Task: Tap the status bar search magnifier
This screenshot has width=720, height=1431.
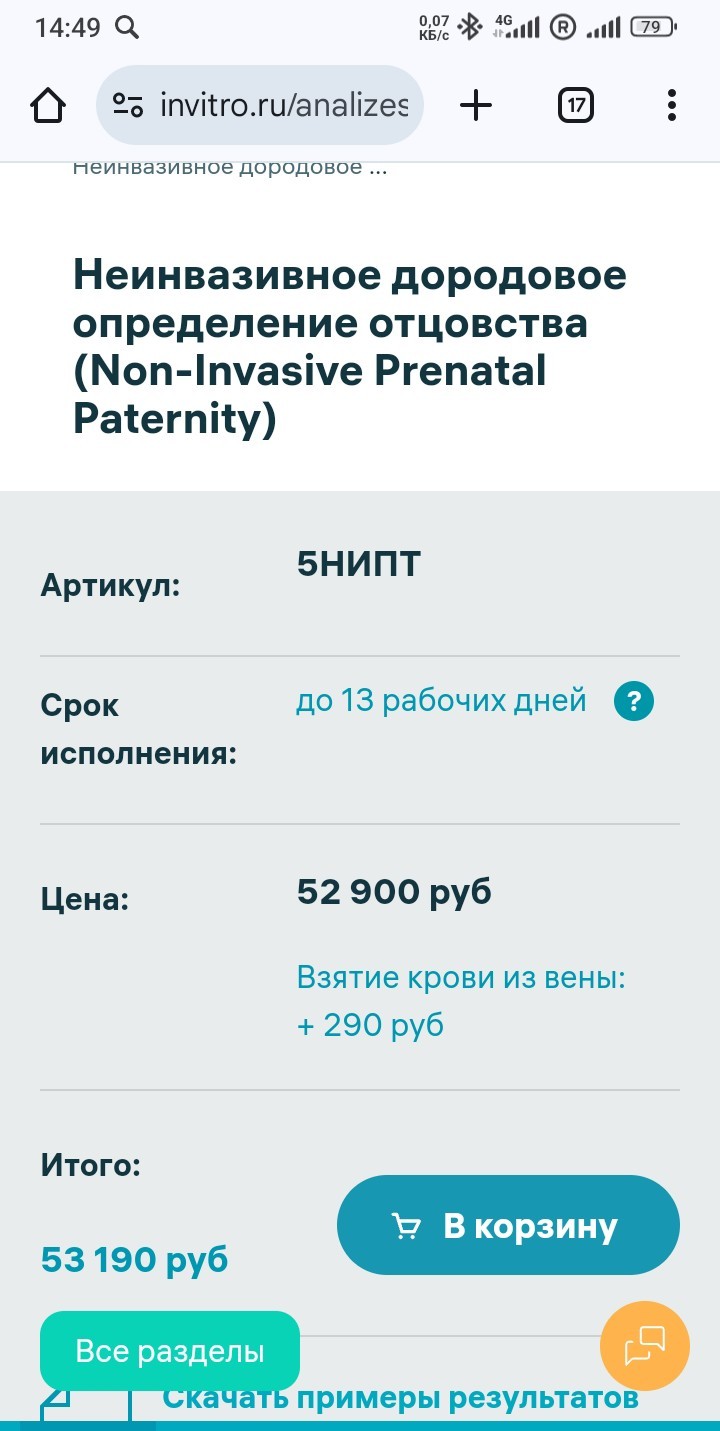Action: coord(127,27)
